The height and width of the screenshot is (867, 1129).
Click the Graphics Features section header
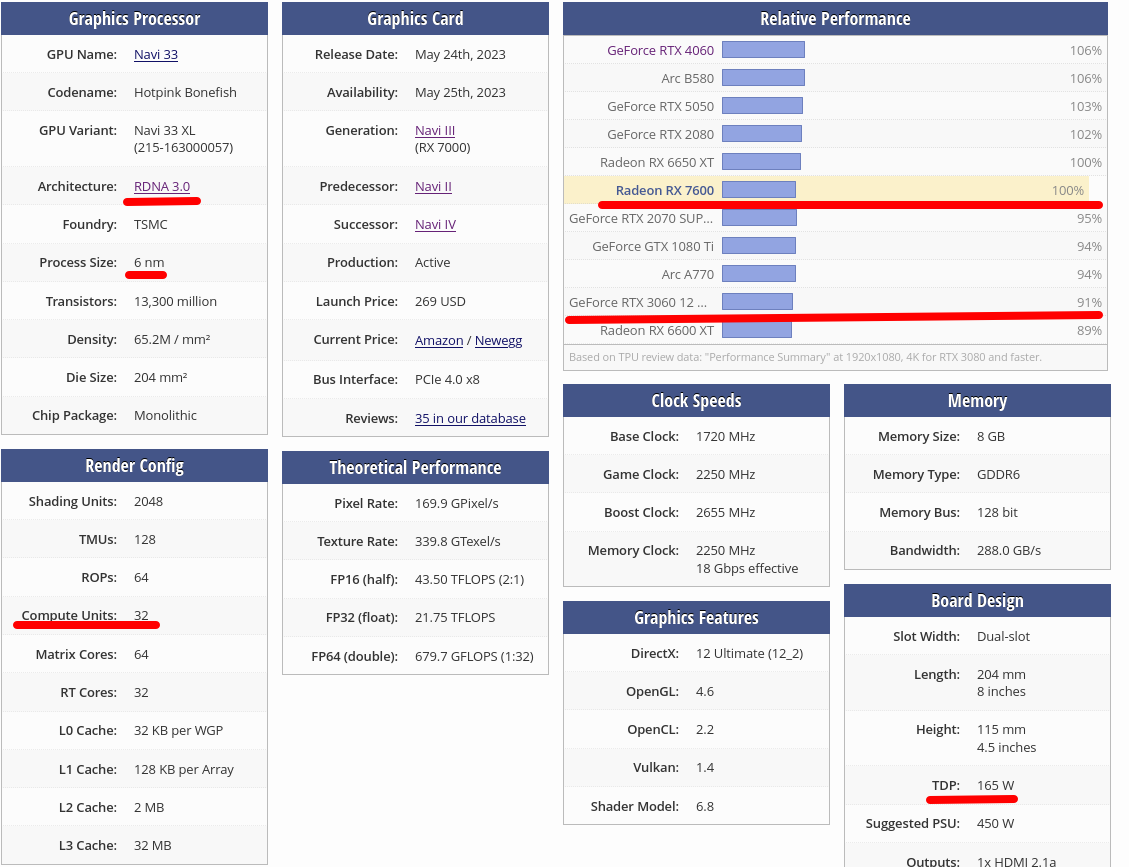(696, 618)
